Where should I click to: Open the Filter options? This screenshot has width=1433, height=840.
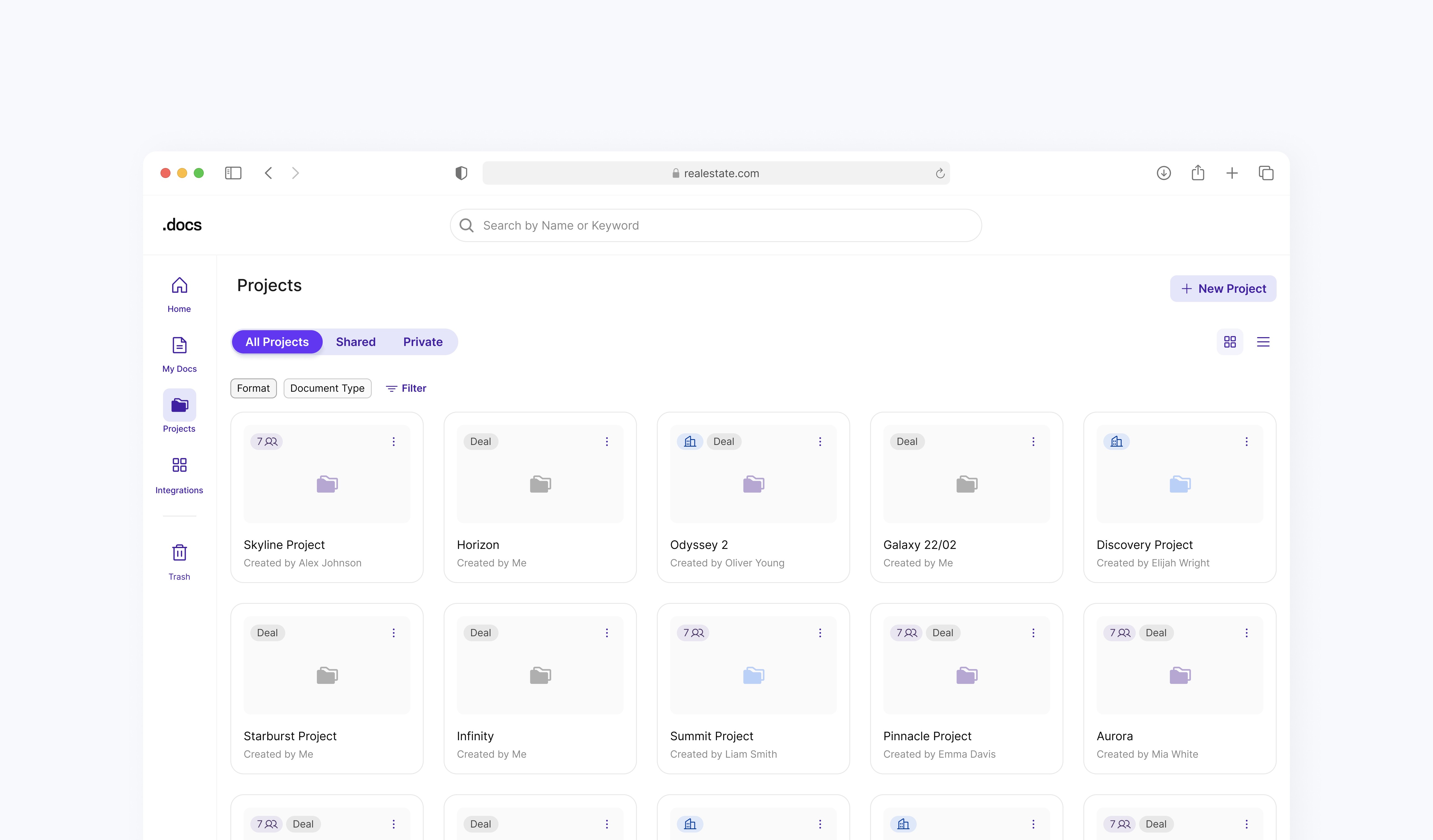pyautogui.click(x=406, y=388)
